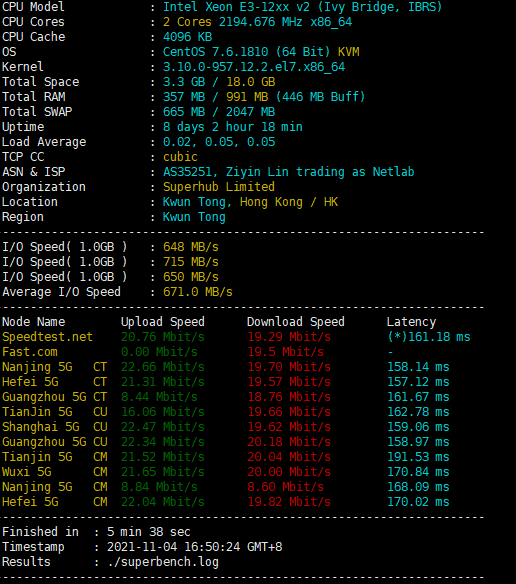The height and width of the screenshot is (584, 516).
Task: Select the Download Speed column header
Action: pyautogui.click(x=295, y=322)
